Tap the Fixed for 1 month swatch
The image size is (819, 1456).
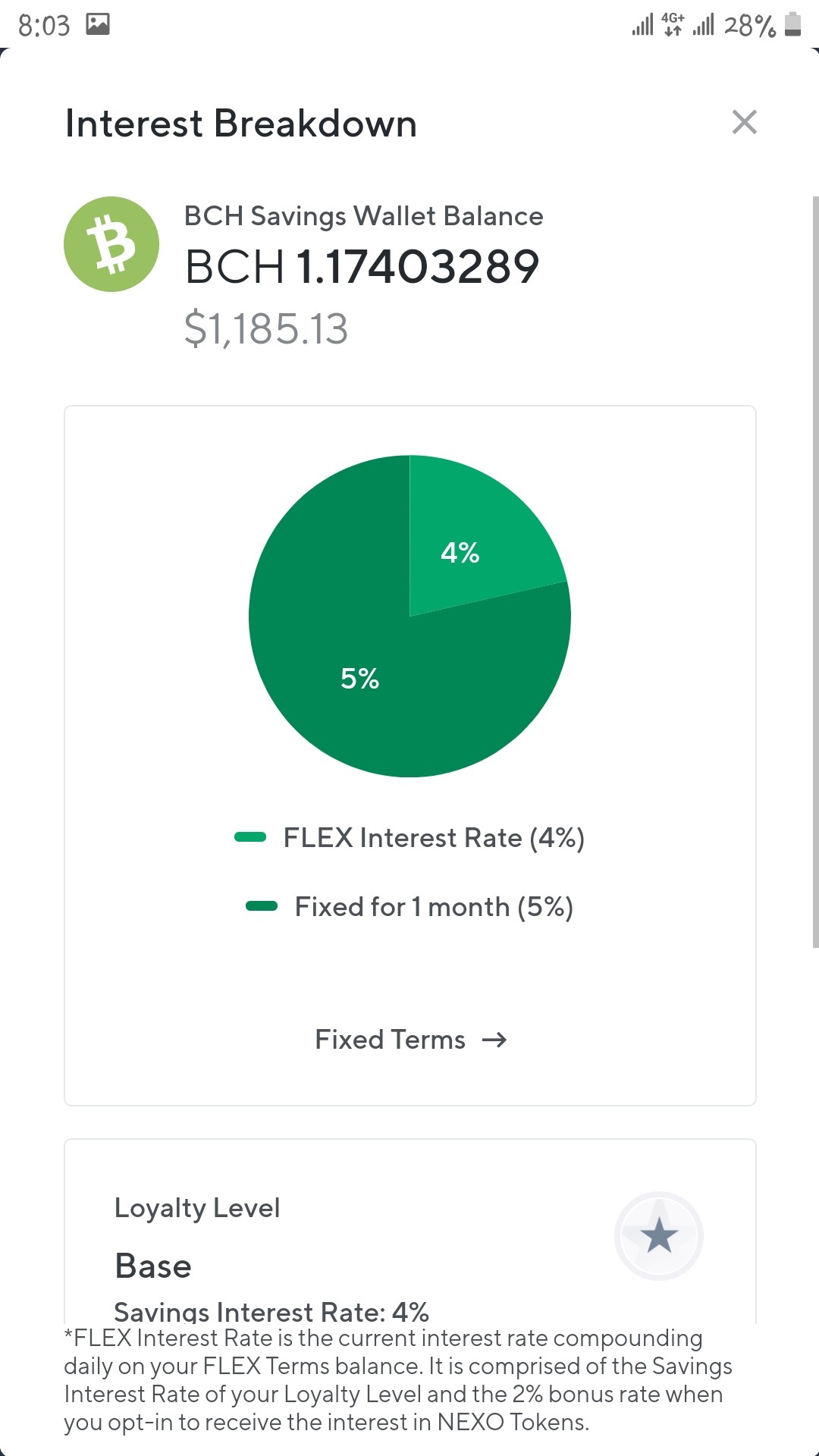click(262, 905)
